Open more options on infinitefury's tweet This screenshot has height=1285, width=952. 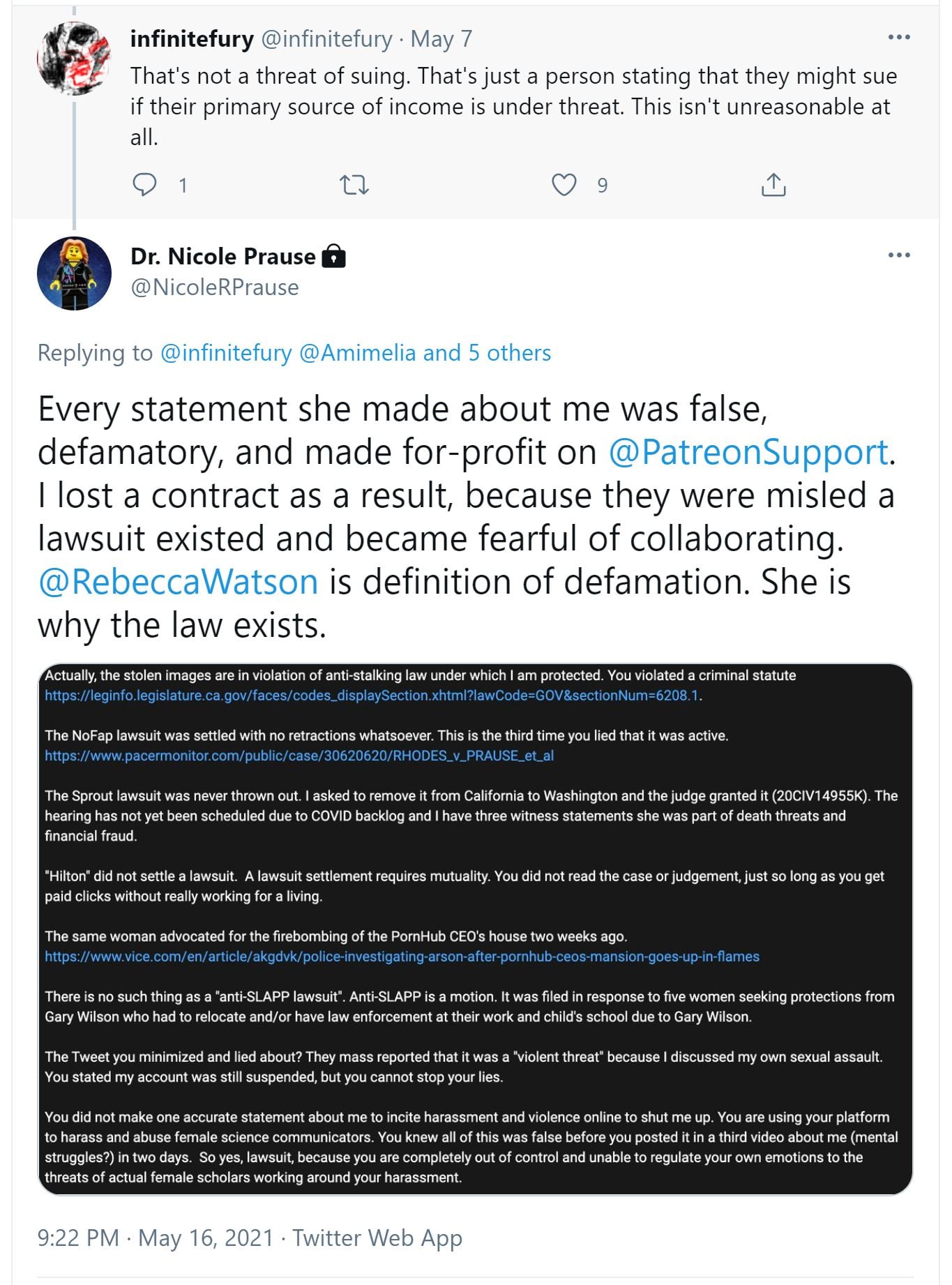(x=899, y=37)
